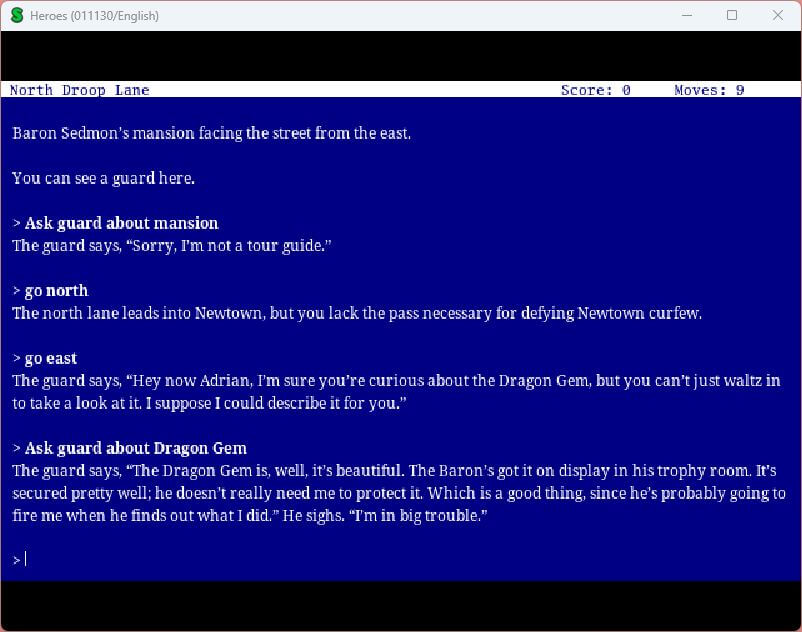802x632 pixels.
Task: Minimize the Heroes window
Action: [x=687, y=15]
